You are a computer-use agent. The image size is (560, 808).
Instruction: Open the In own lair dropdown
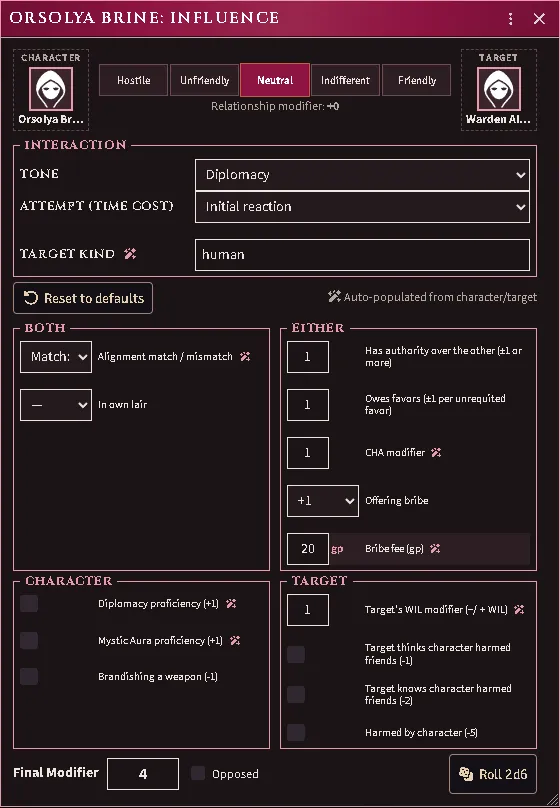coord(56,405)
